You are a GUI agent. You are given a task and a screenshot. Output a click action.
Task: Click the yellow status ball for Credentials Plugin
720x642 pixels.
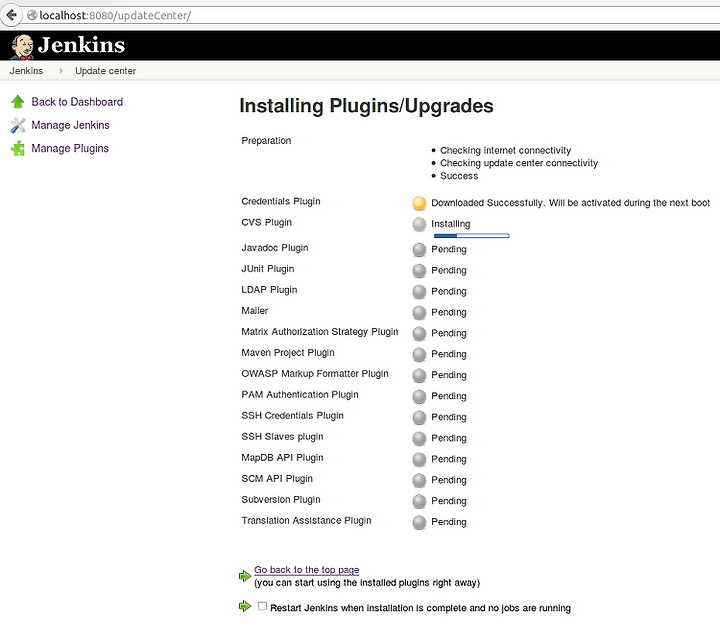coord(419,203)
